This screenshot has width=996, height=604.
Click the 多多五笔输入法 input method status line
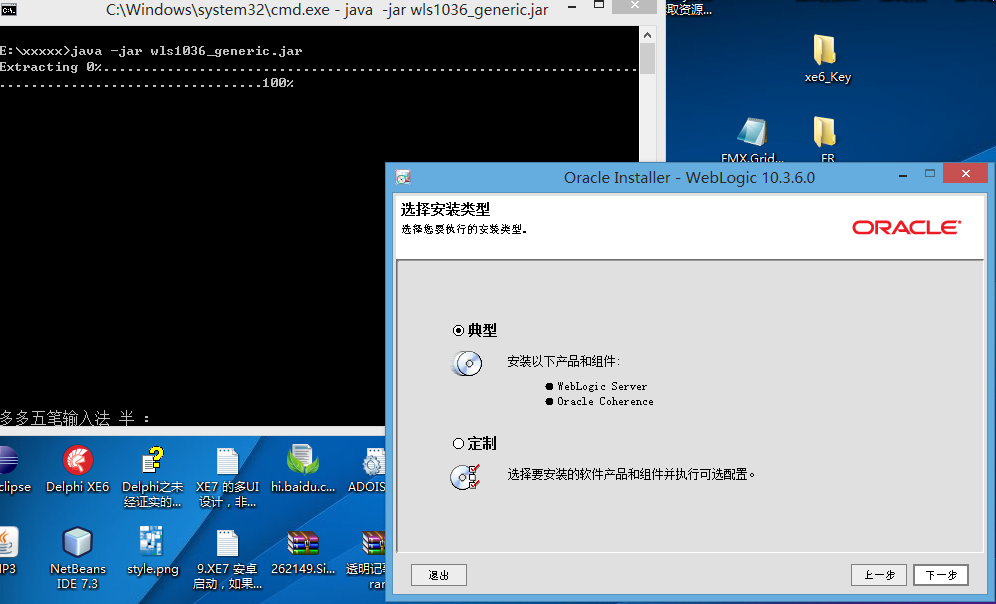(75, 418)
